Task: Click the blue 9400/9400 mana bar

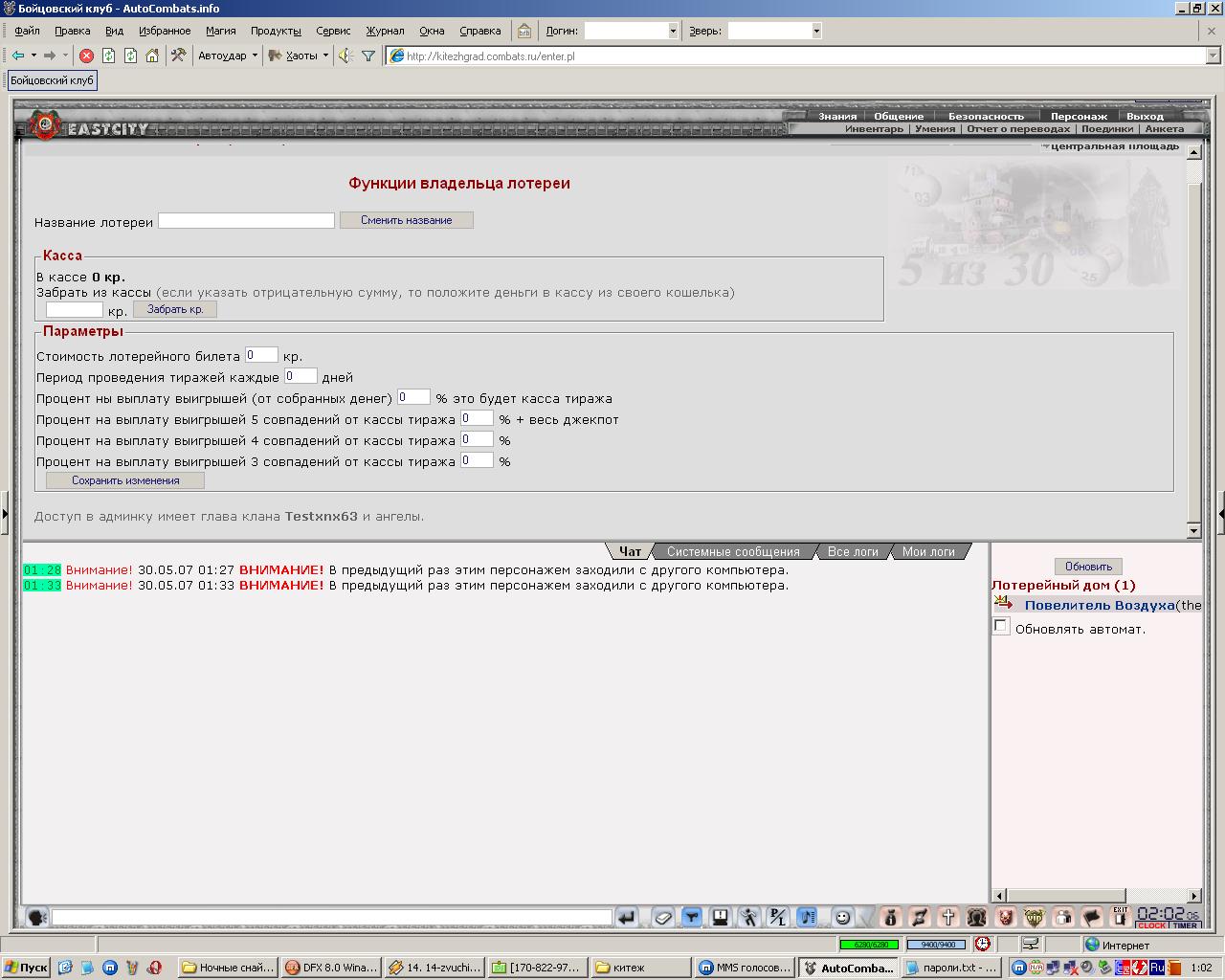Action: pos(937,945)
